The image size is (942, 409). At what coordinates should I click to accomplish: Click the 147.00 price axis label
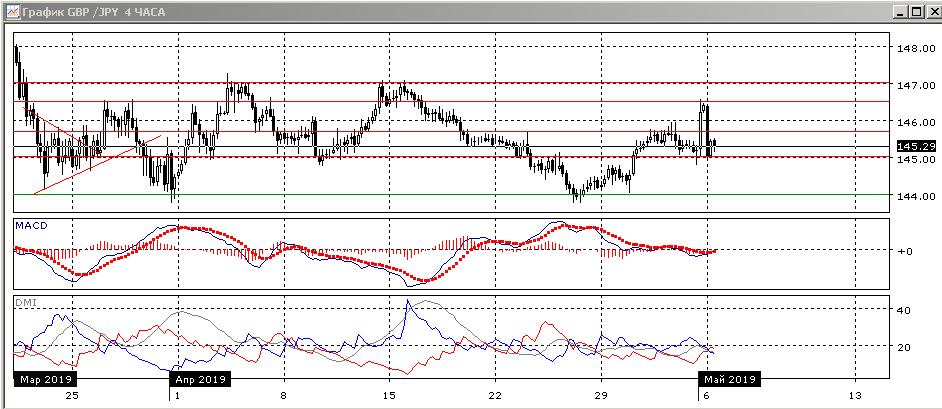point(914,86)
